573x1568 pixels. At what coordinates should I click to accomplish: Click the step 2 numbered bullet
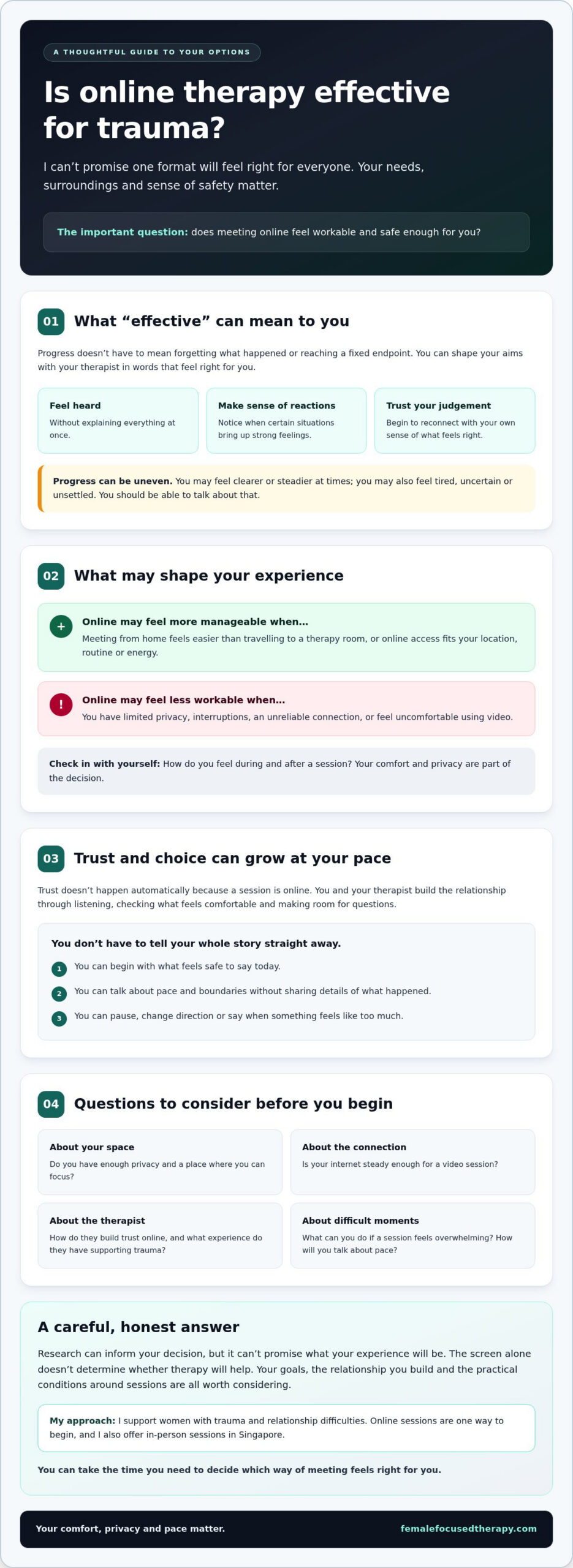59,993
